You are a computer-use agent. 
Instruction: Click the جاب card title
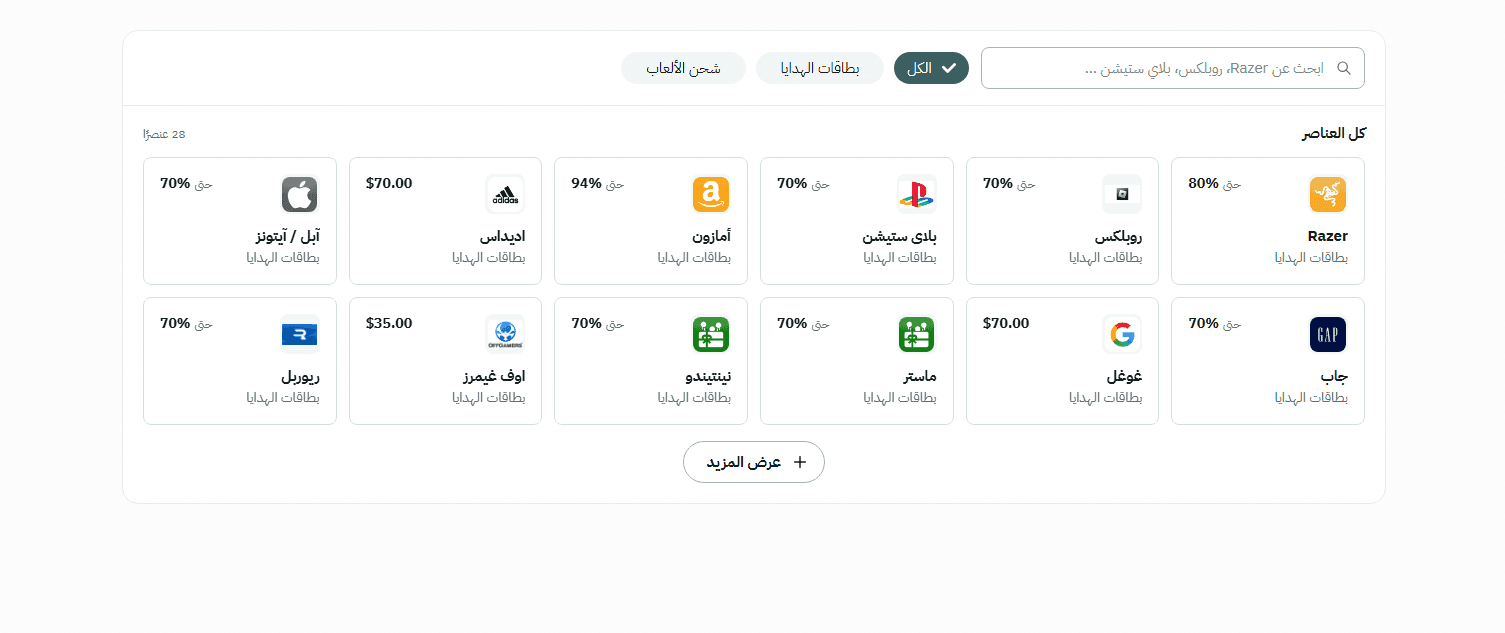pyautogui.click(x=1335, y=377)
